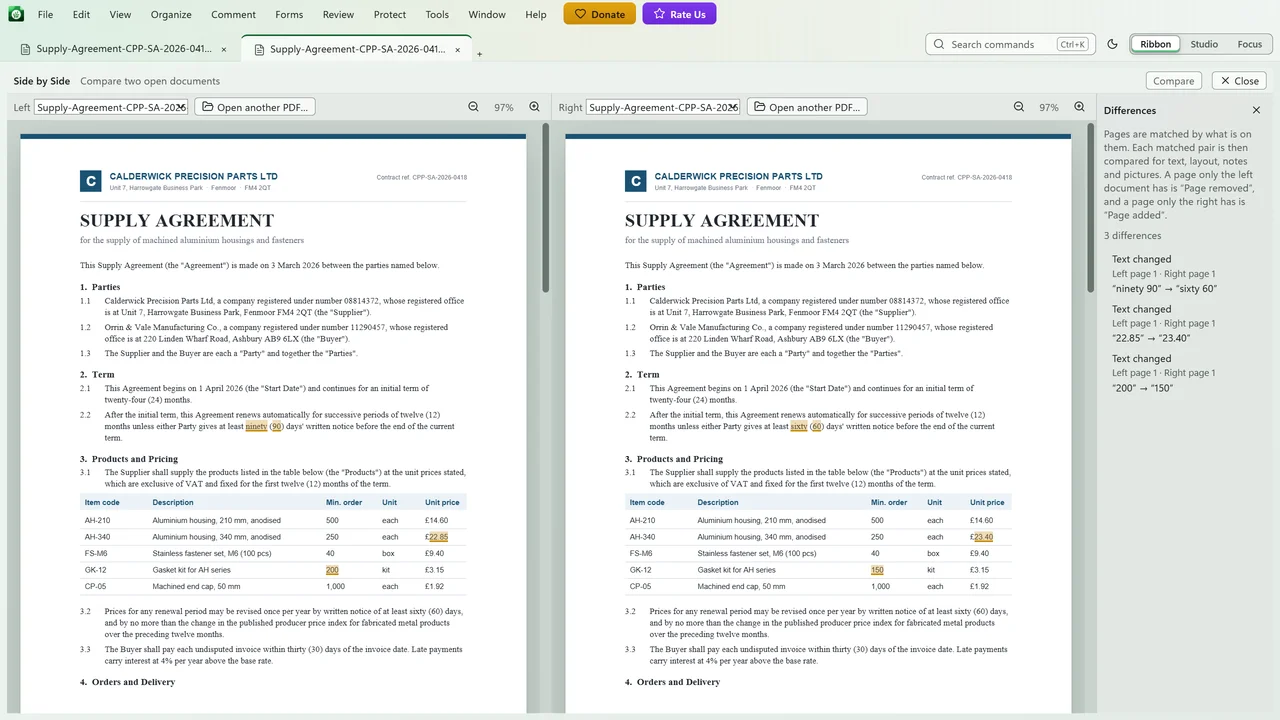Click the star Rate Us button
The image size is (1280, 720).
(679, 14)
